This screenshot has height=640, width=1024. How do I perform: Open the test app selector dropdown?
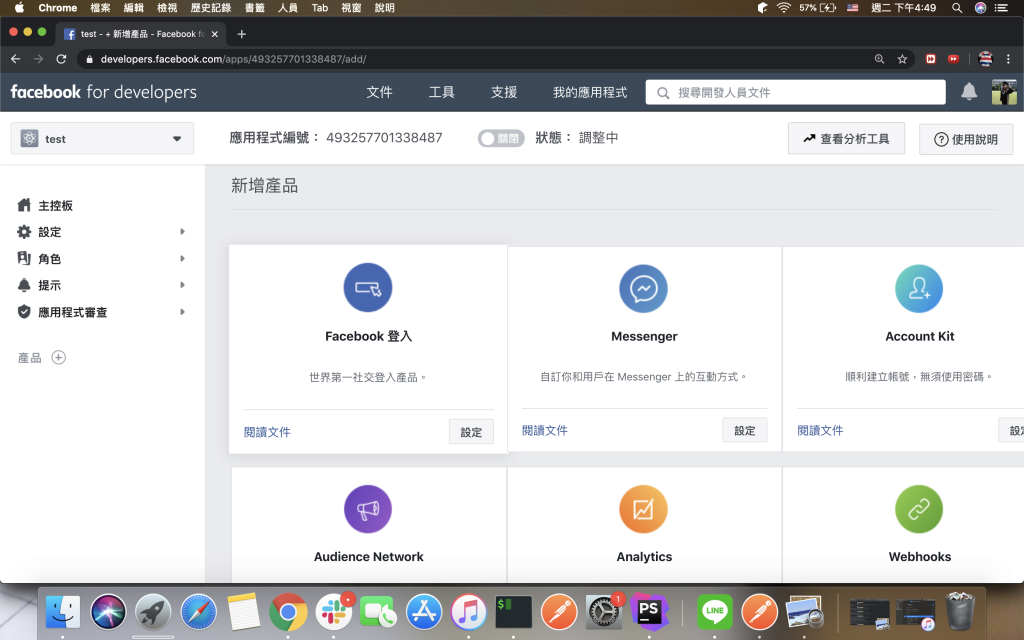click(102, 138)
